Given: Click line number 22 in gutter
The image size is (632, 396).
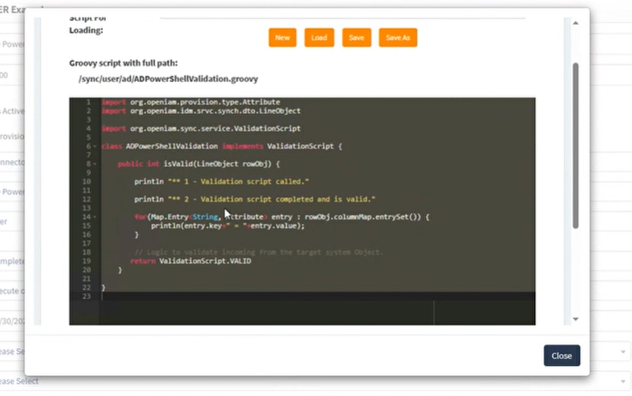Looking at the screenshot, I should [x=87, y=288].
